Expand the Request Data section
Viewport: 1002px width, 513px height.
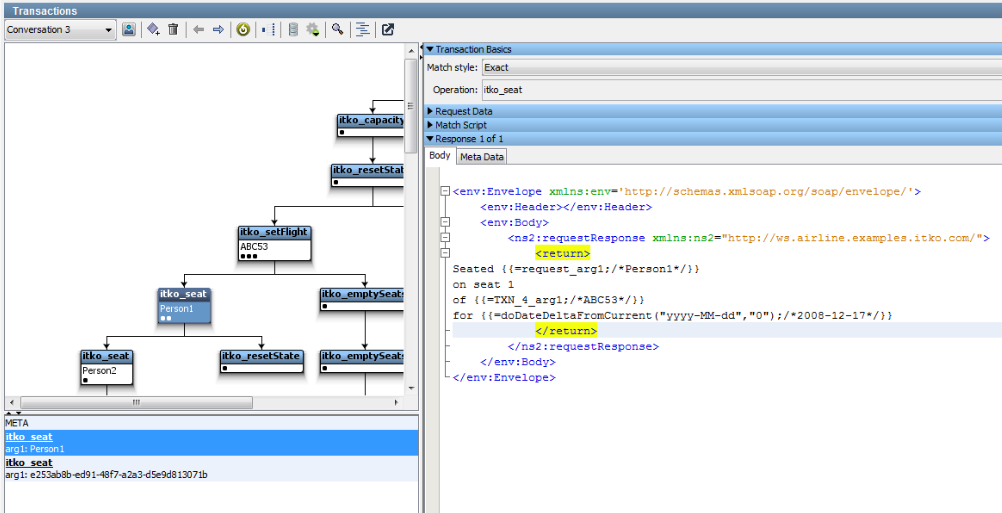(463, 111)
